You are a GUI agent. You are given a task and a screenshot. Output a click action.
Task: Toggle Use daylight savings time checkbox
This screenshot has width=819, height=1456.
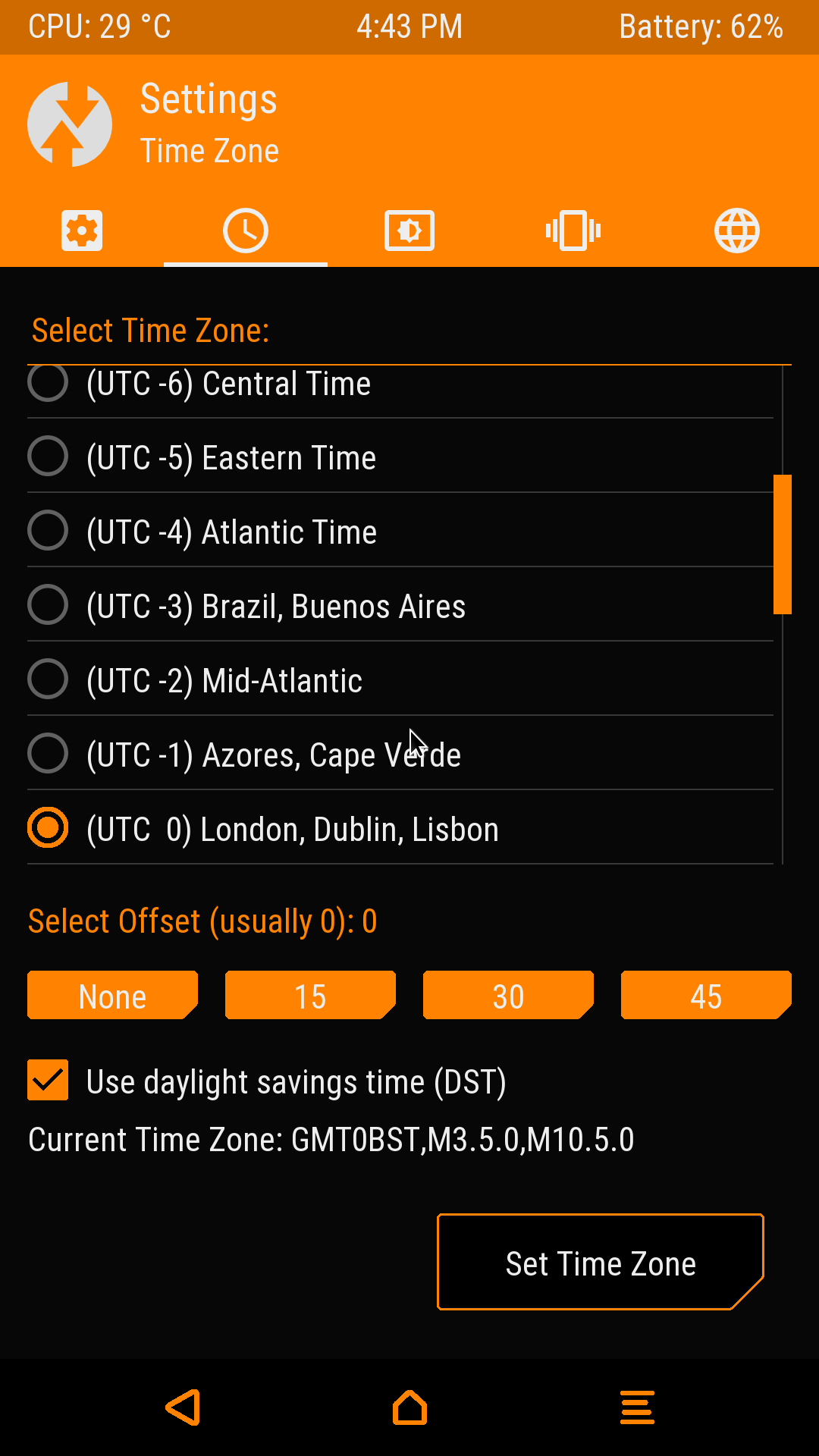pos(48,1080)
